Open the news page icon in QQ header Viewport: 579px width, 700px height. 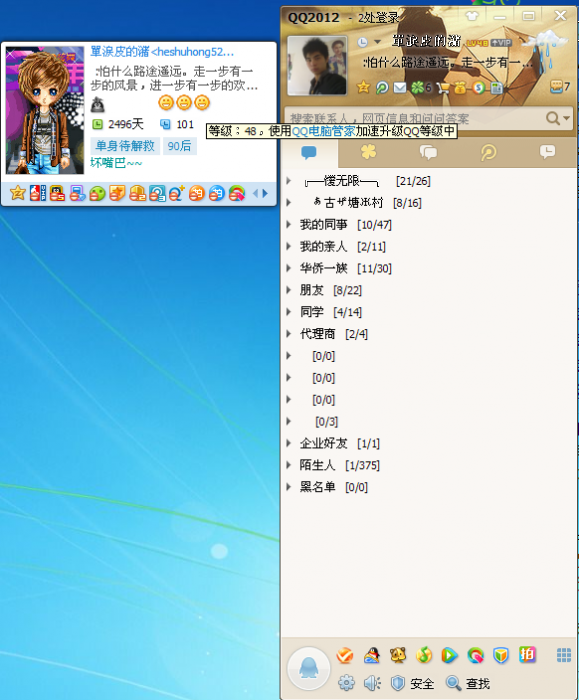496,88
